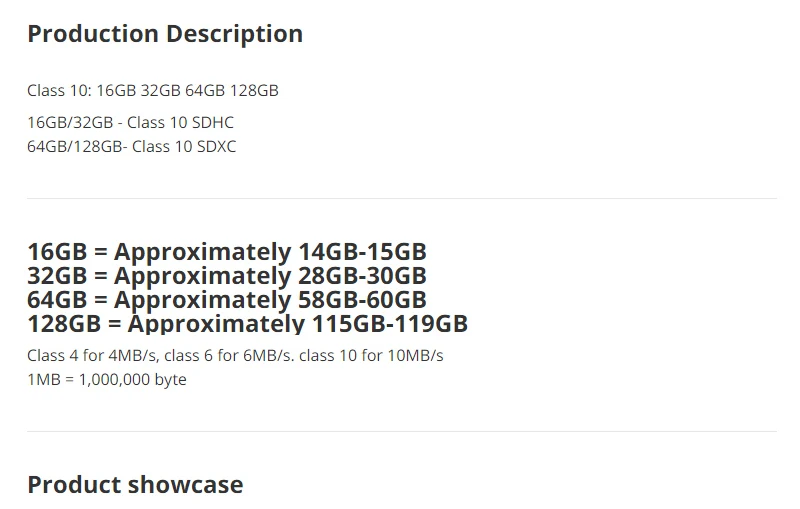Select the 64GB/128GB Class 10 SDXC text
Screen dimensions: 800x509
[132, 146]
